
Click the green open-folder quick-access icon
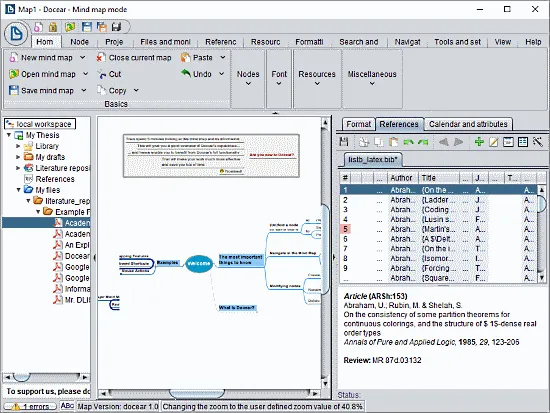coord(70,27)
